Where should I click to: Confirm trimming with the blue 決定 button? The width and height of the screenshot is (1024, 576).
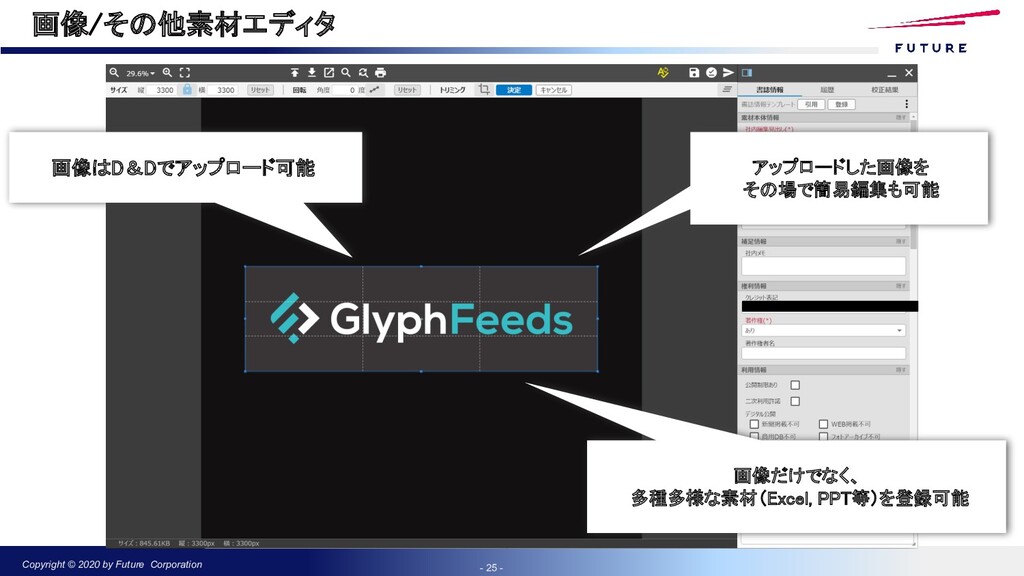pyautogui.click(x=514, y=90)
